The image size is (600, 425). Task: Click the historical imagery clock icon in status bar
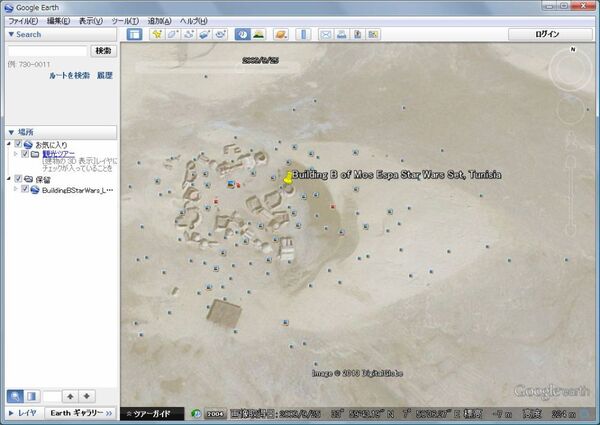(x=196, y=414)
